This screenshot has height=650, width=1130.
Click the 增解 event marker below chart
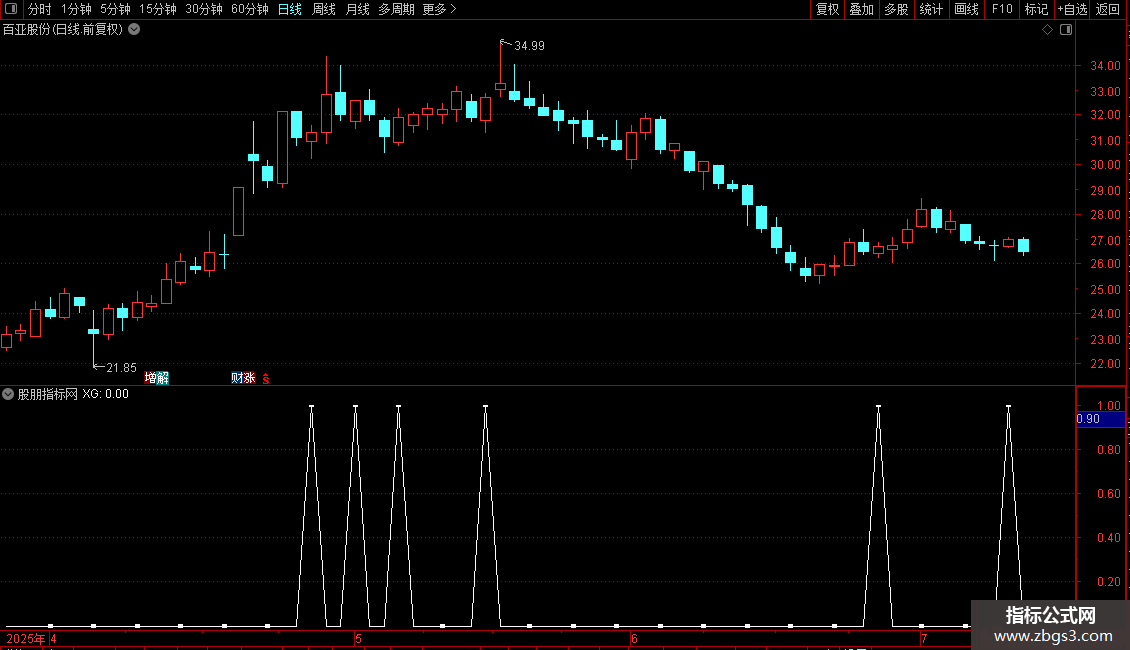coord(156,378)
